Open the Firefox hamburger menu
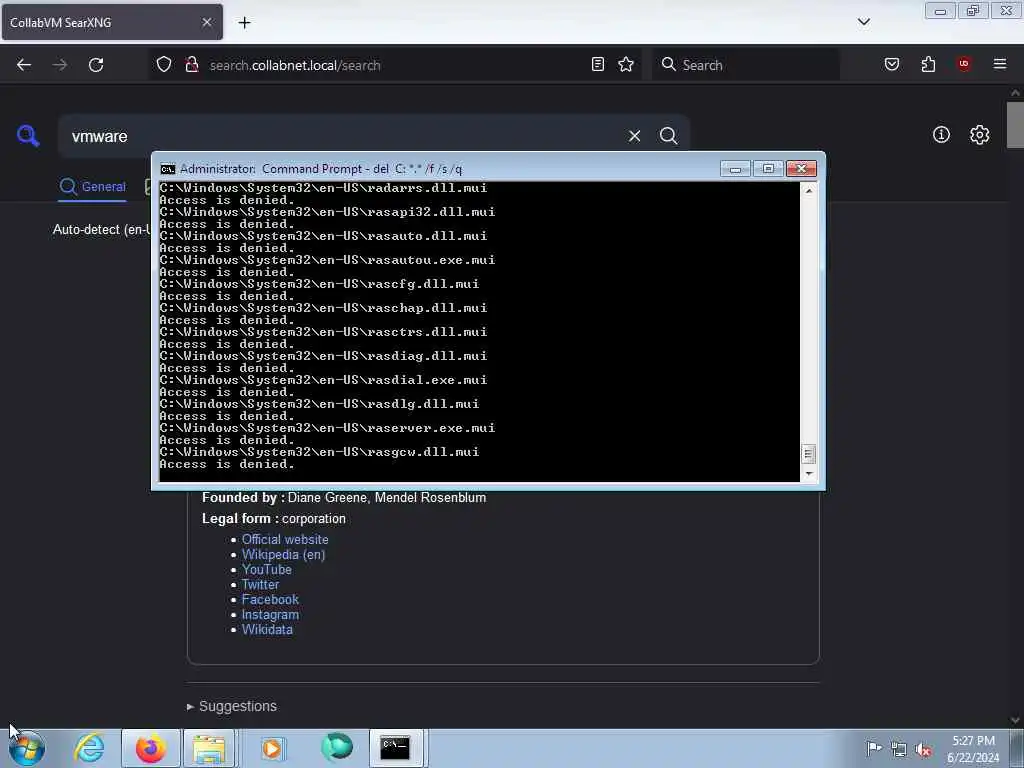1024x768 pixels. tap(1000, 64)
